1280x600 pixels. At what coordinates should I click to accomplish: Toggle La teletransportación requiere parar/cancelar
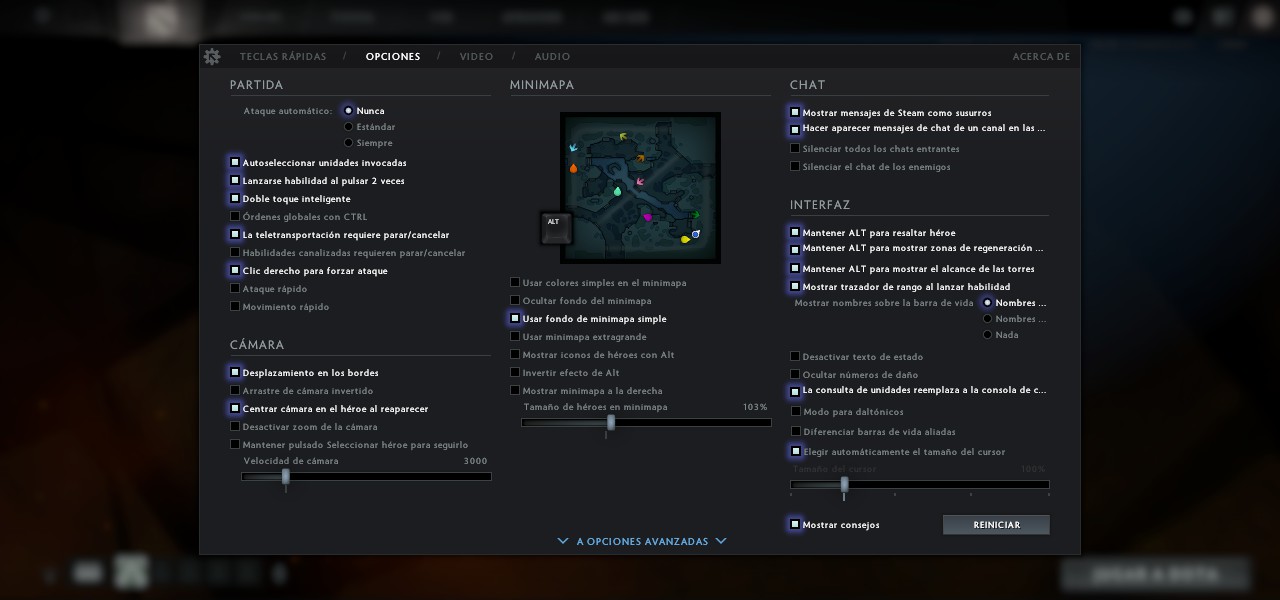(x=235, y=234)
